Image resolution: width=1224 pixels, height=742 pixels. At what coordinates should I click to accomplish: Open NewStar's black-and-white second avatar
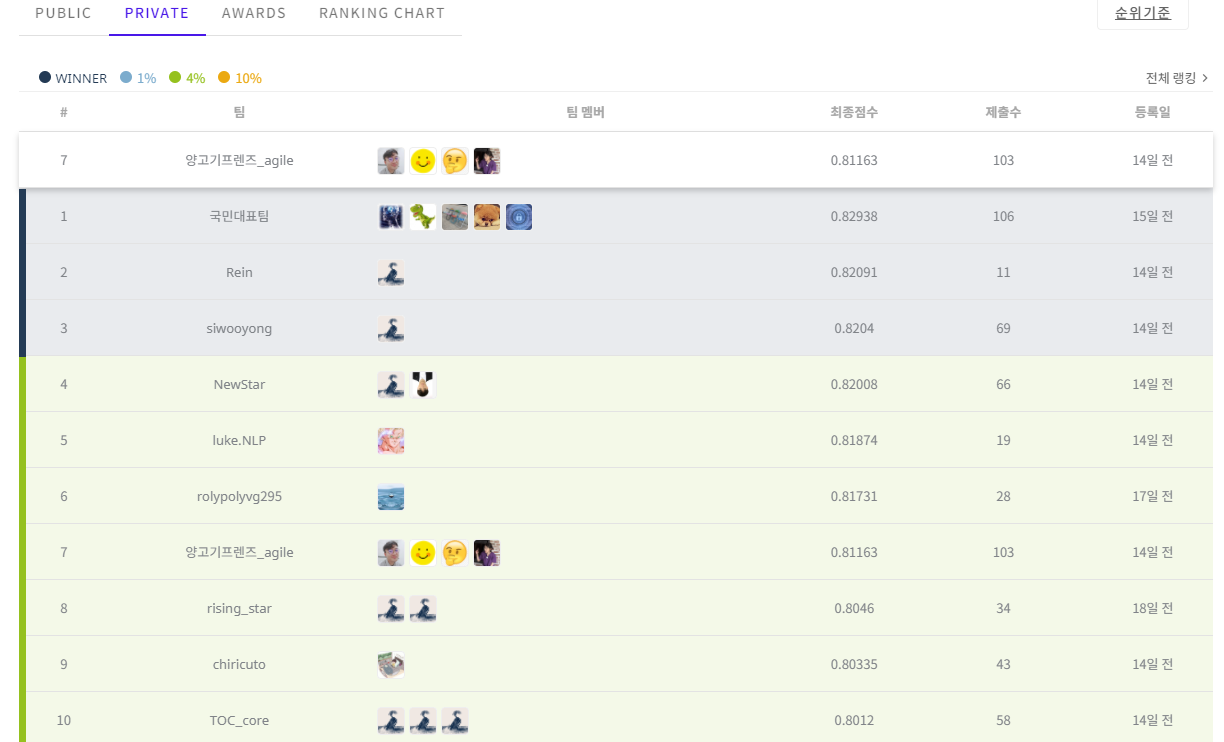pyautogui.click(x=423, y=385)
